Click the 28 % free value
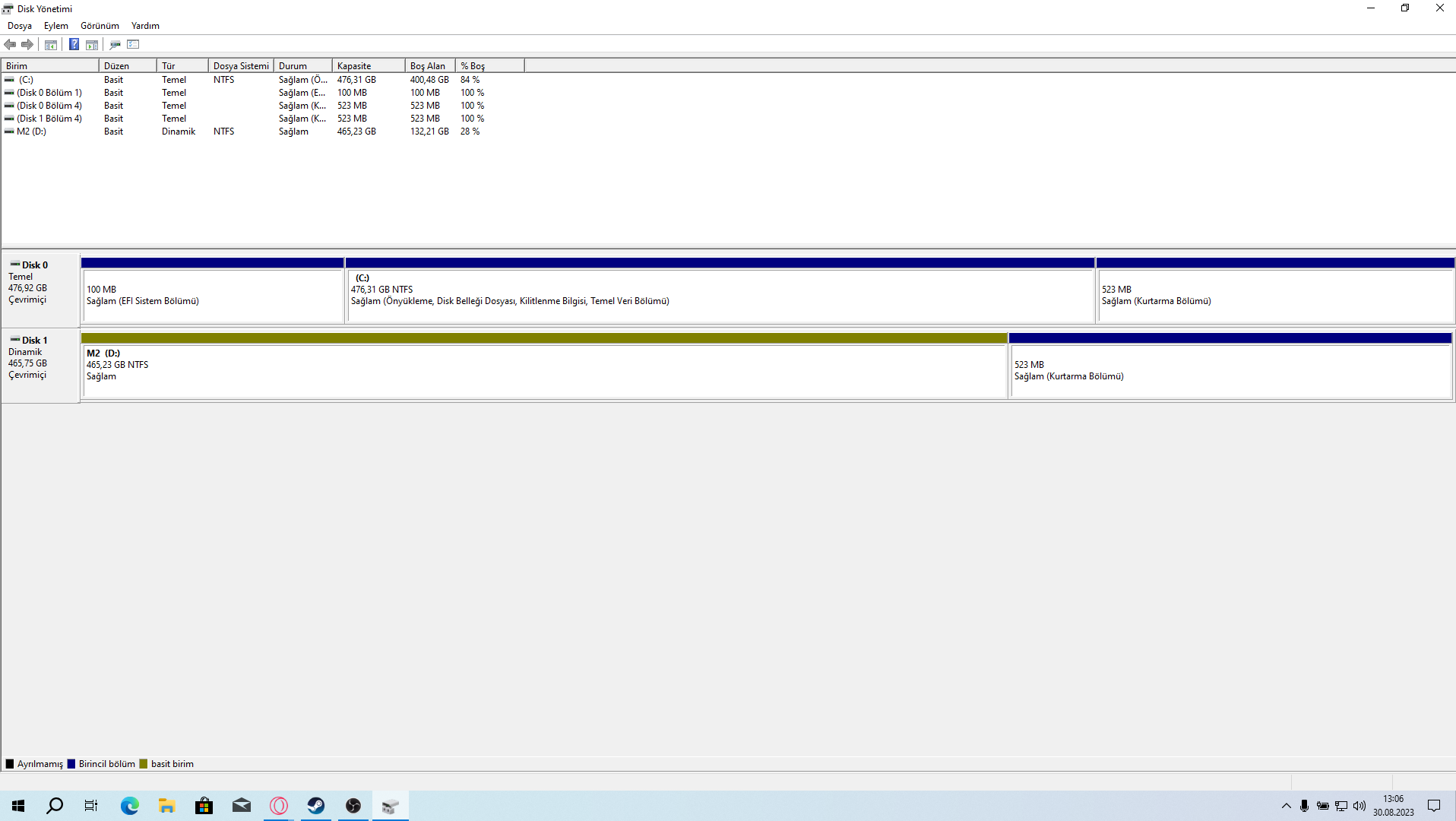This screenshot has height=821, width=1456. pyautogui.click(x=470, y=132)
